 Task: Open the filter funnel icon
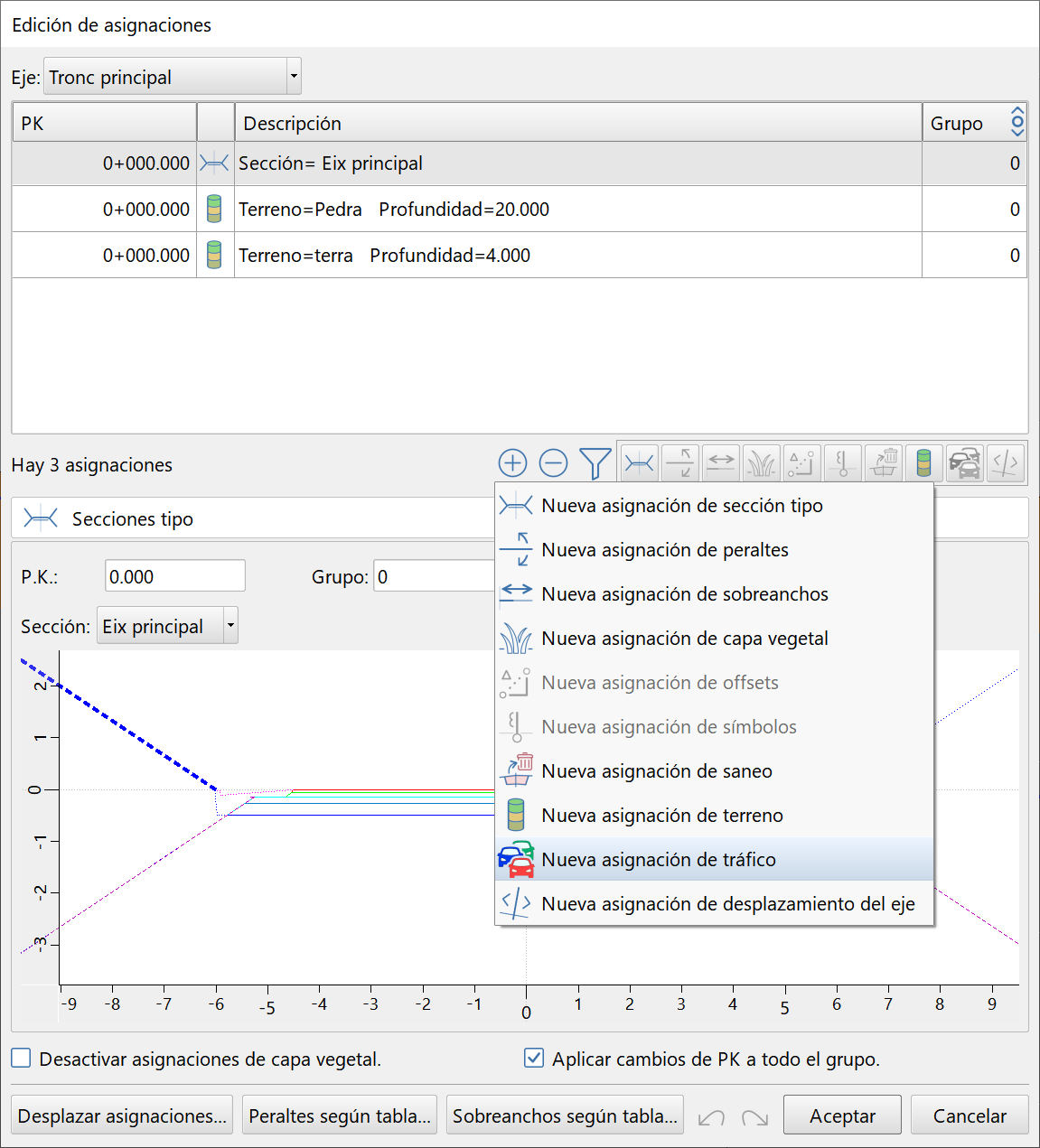[x=595, y=463]
